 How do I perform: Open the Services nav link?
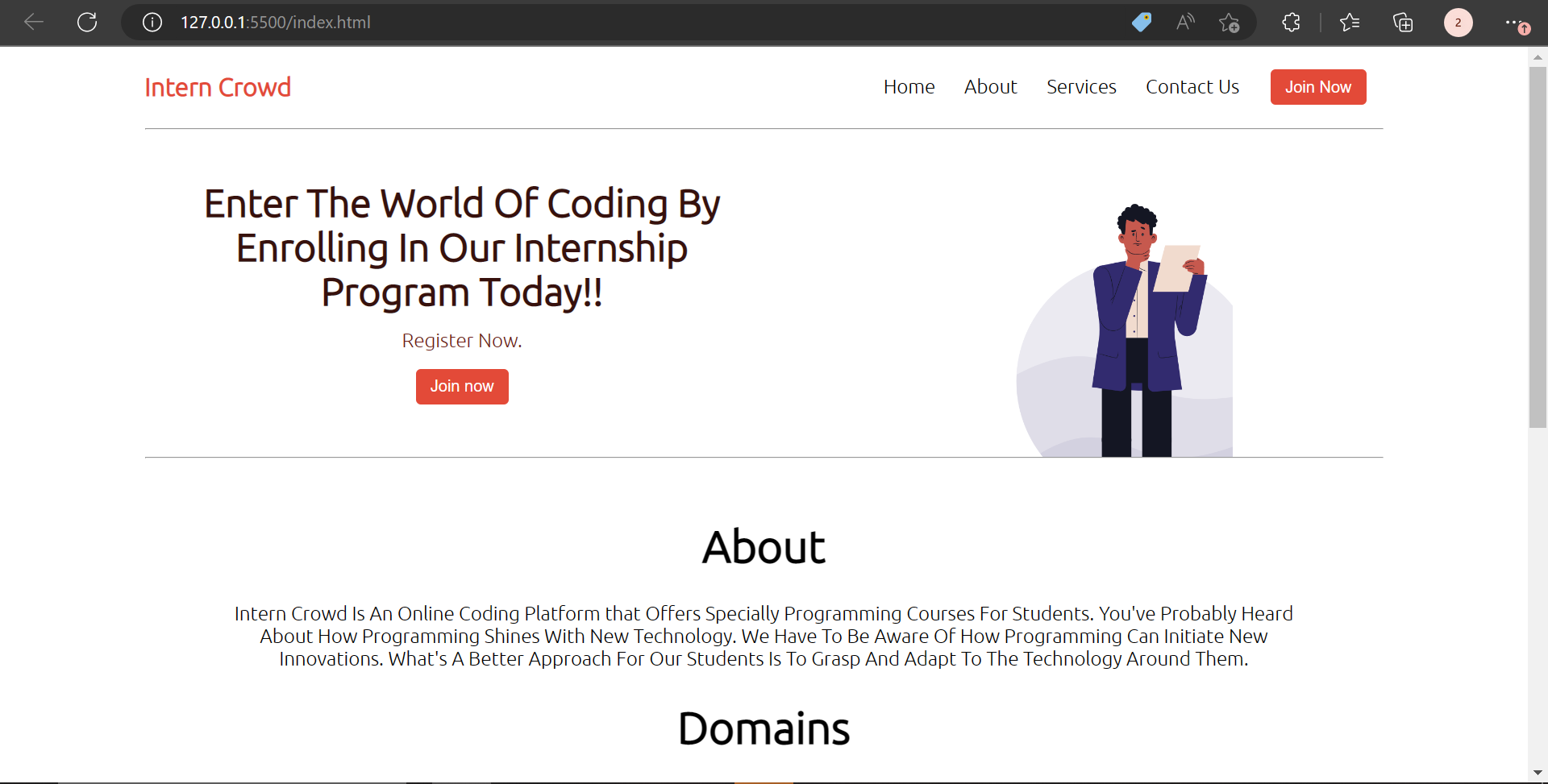tap(1081, 87)
